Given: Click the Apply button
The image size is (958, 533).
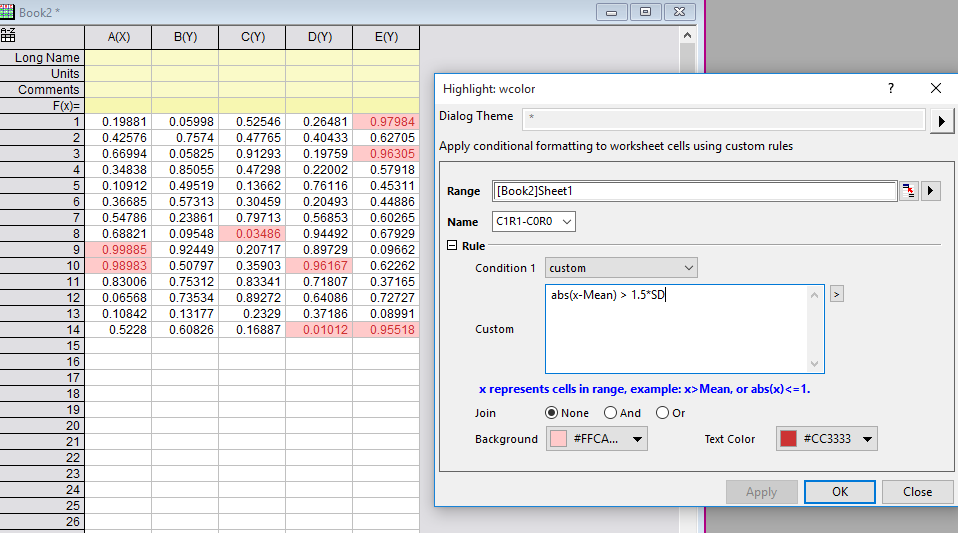Looking at the screenshot, I should tap(761, 492).
